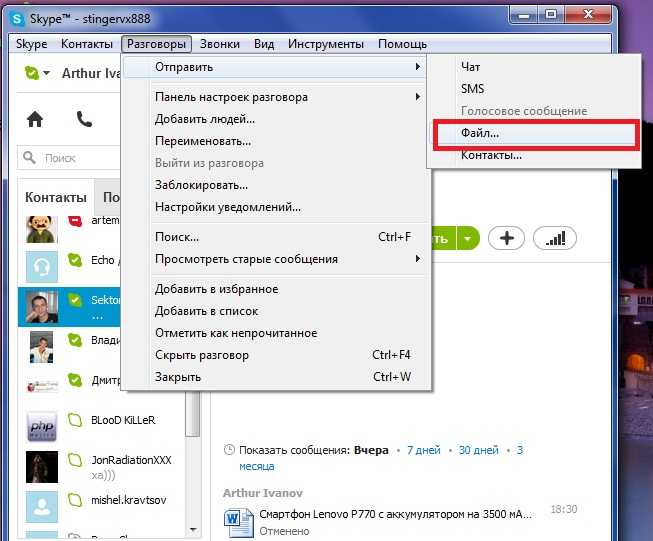This screenshot has height=541, width=653.
Task: Open the Звонки menu
Action: pyautogui.click(x=220, y=44)
